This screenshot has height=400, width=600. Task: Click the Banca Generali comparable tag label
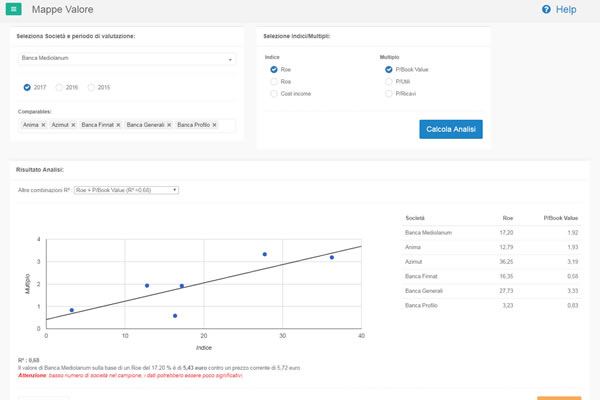click(x=145, y=125)
